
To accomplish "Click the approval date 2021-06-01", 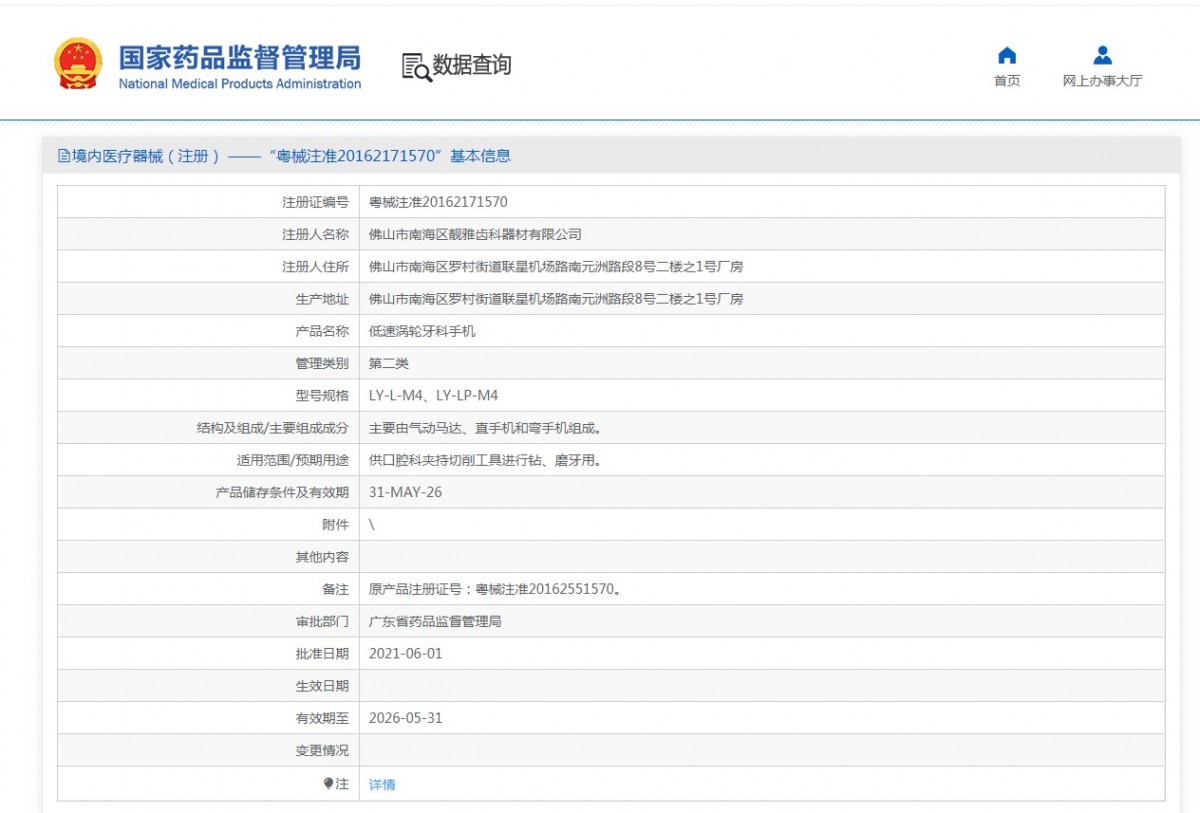I will click(405, 654).
